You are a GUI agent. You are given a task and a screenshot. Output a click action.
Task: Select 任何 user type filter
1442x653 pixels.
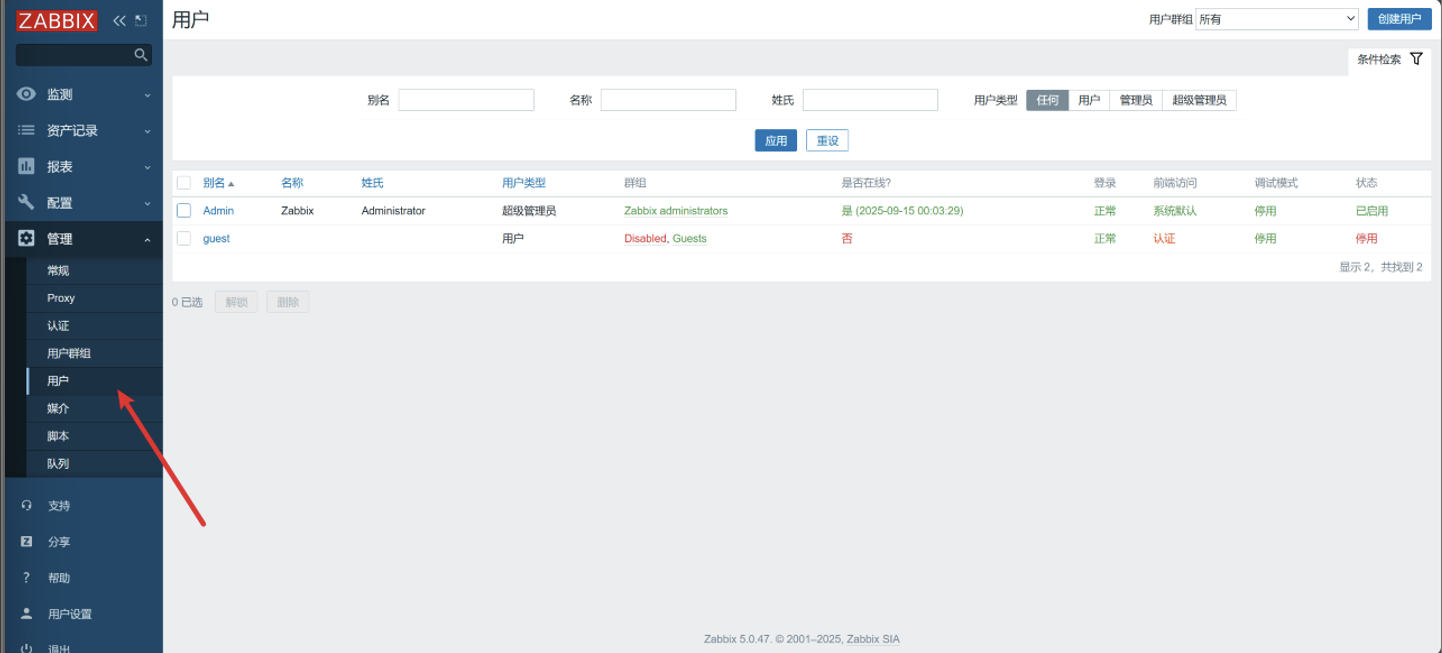[1047, 100]
